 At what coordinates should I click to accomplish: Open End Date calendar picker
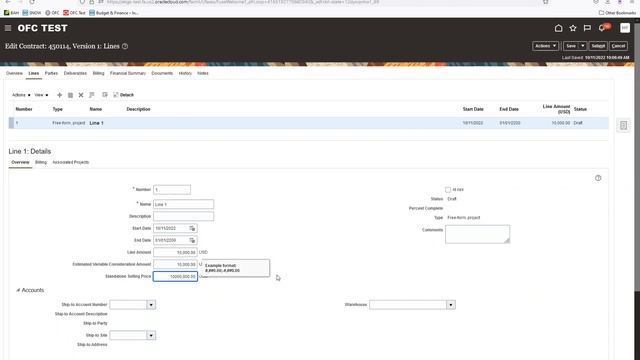[192, 240]
